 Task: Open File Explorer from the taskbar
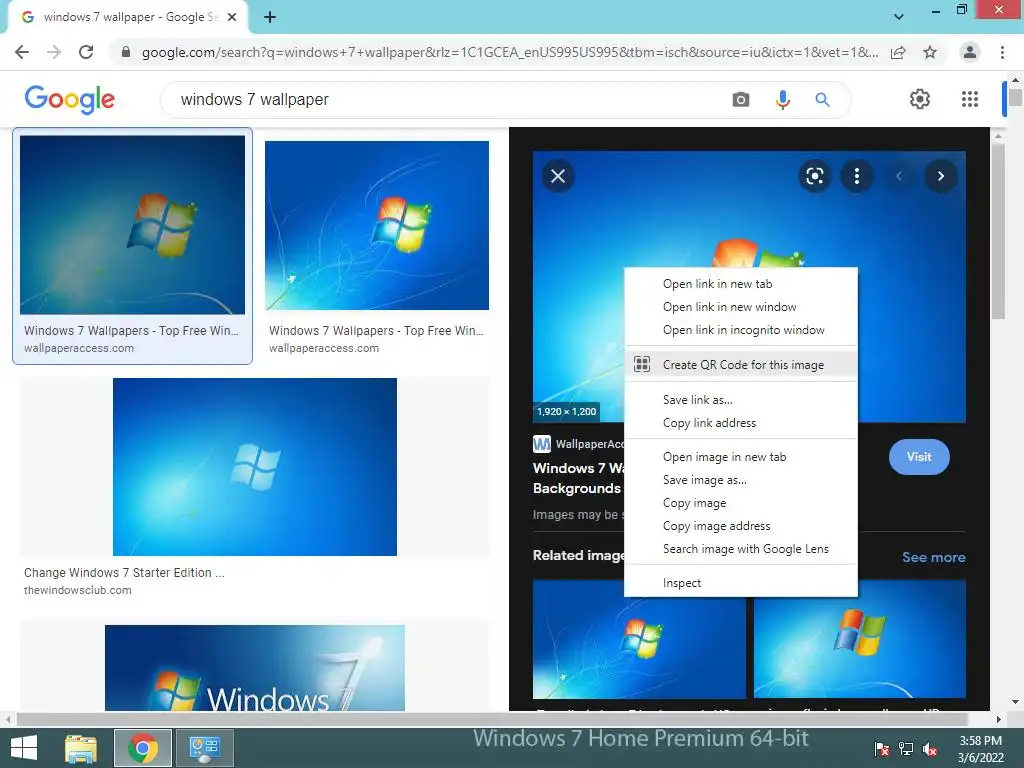(x=81, y=748)
